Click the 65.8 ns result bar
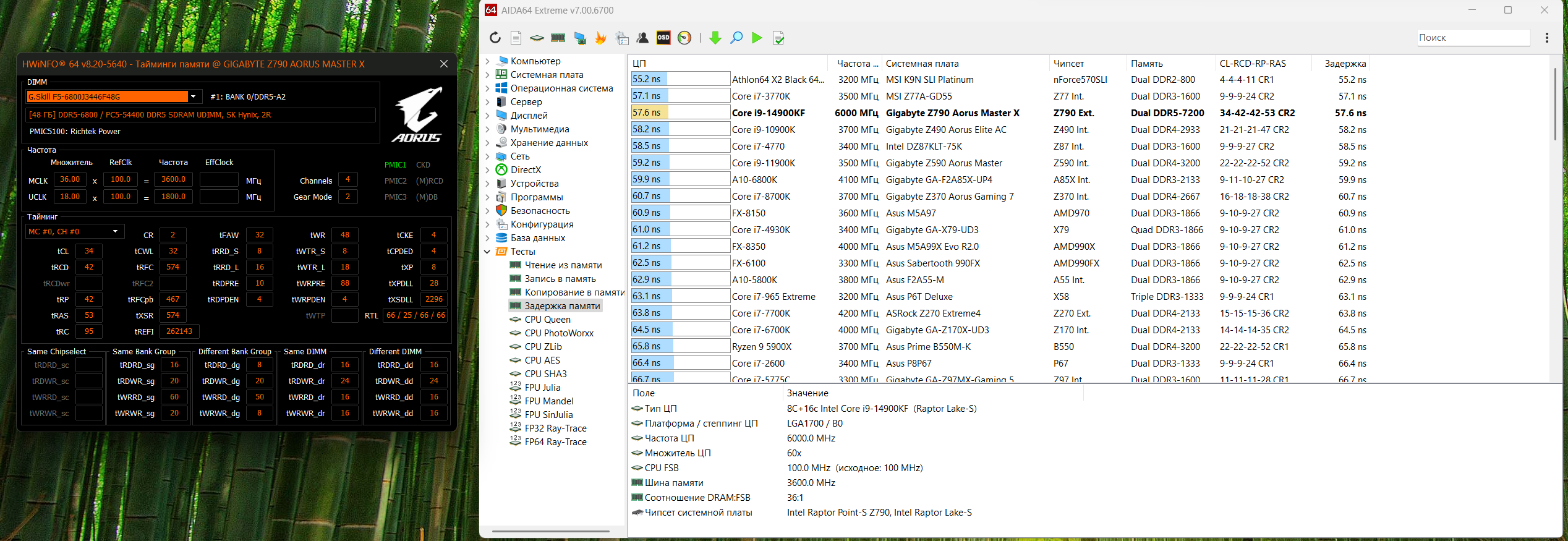 point(681,346)
